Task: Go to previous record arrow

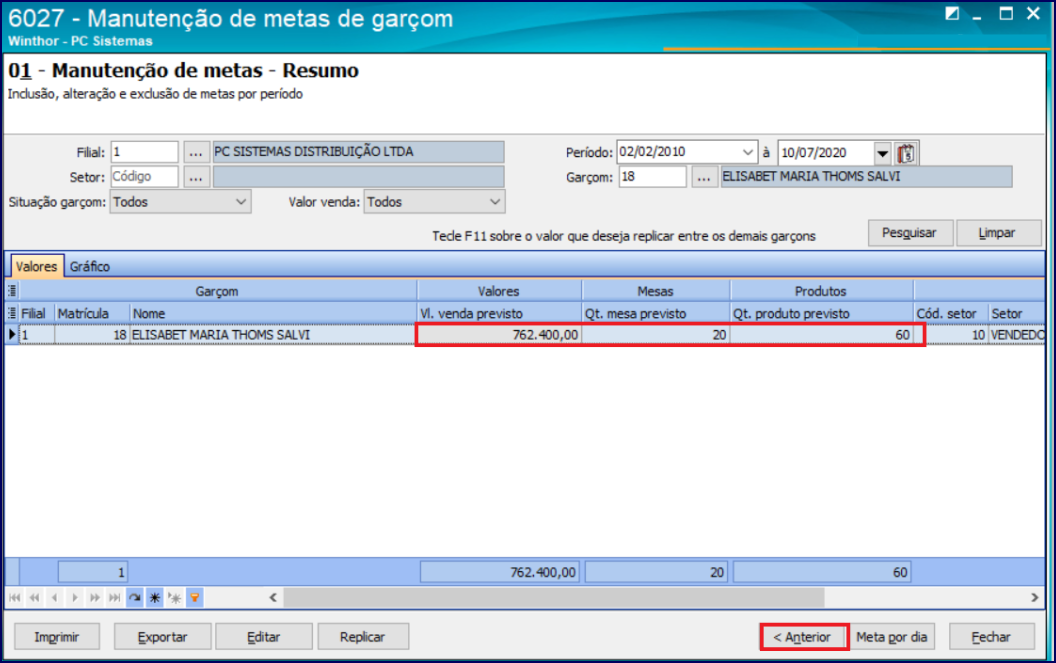Action: 55,598
